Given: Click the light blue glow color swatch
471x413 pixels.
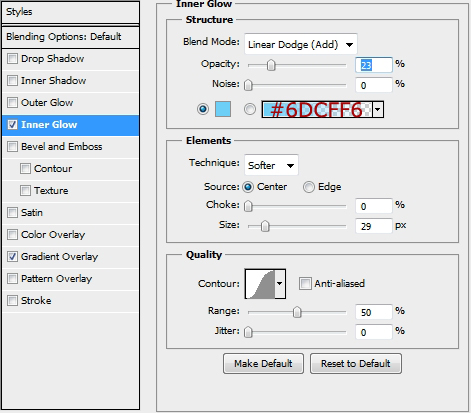Looking at the screenshot, I should point(223,109).
